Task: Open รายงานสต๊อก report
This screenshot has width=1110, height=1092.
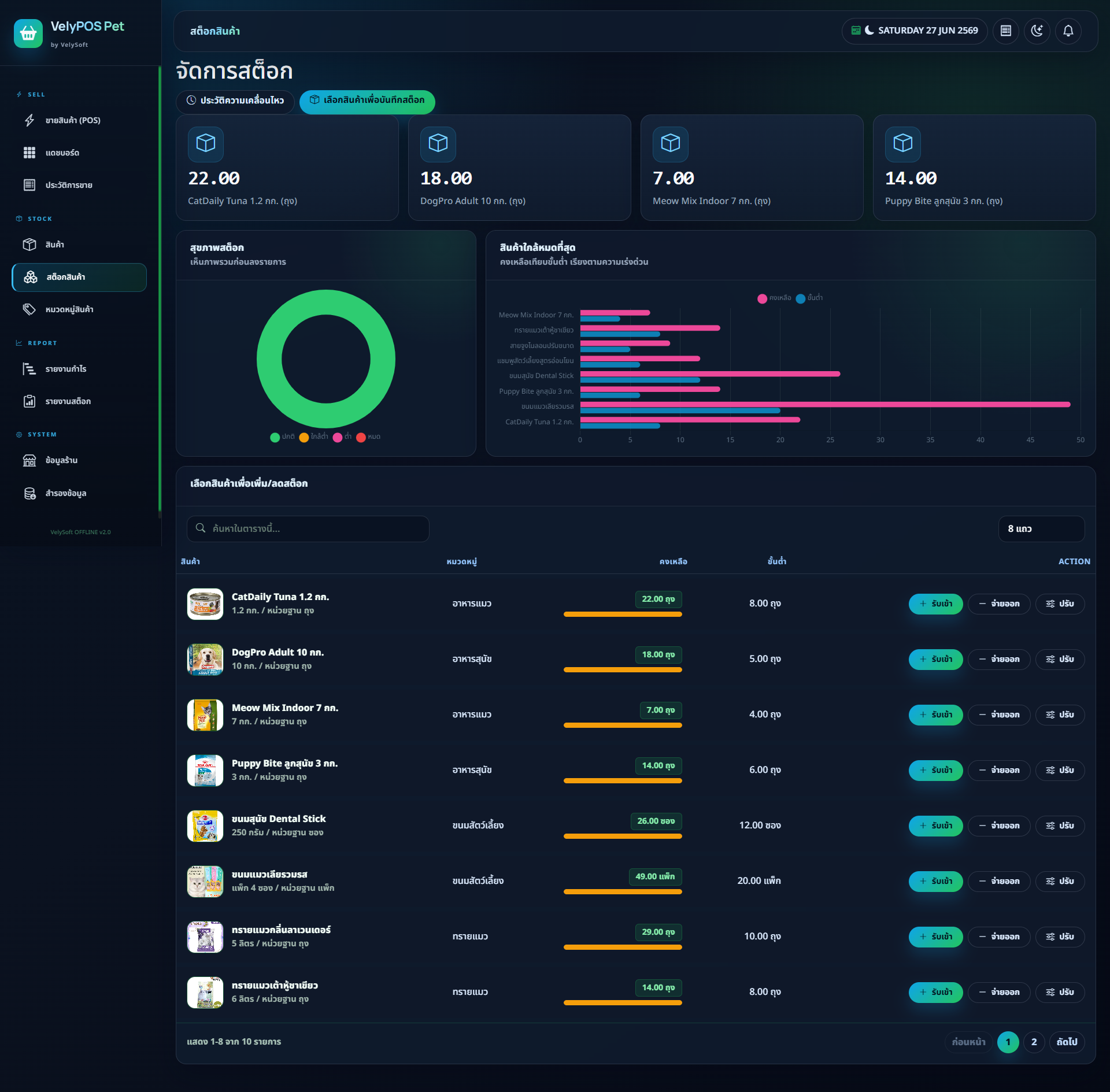Action: coord(79,401)
